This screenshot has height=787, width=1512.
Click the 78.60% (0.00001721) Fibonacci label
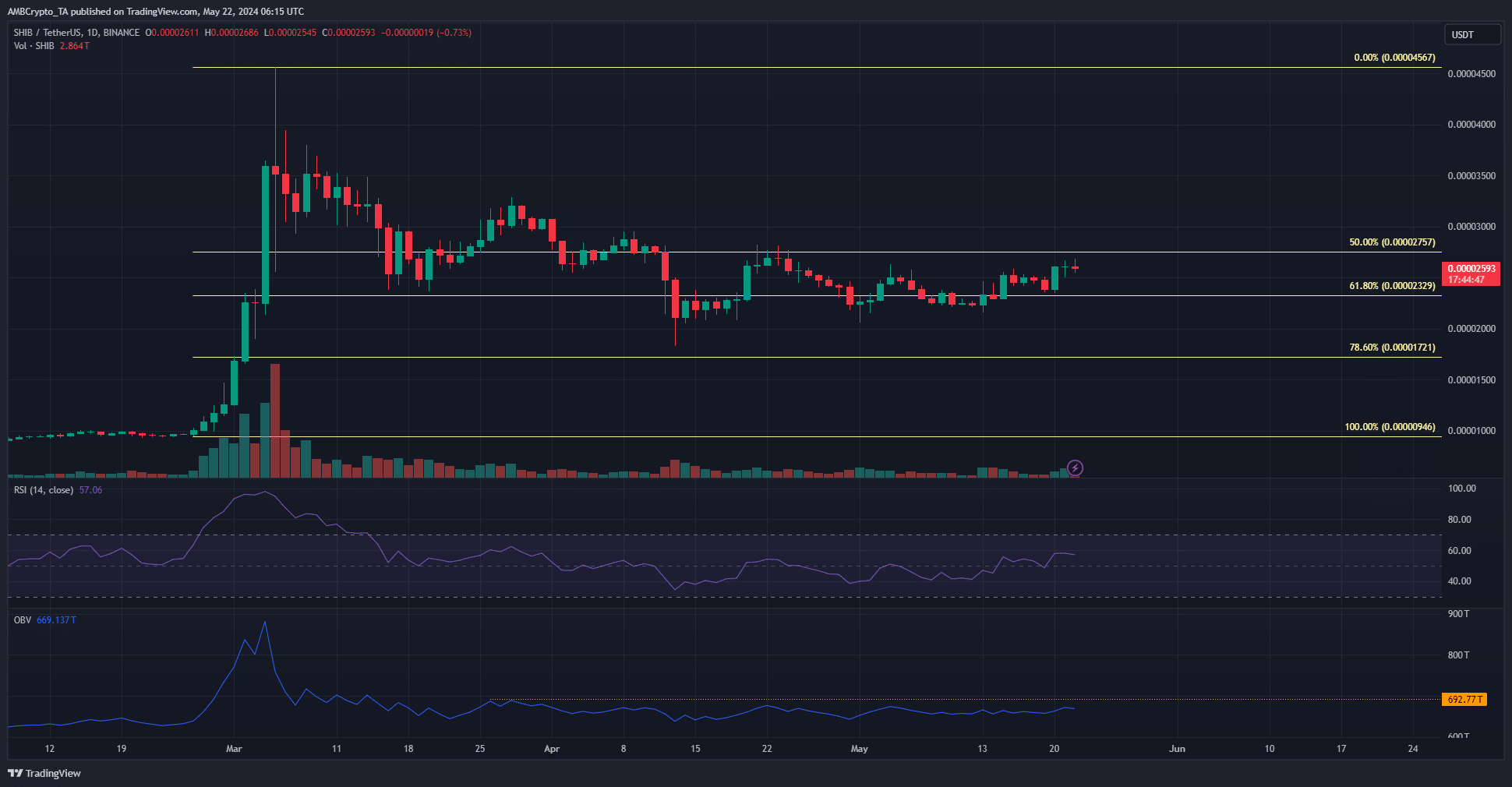(1392, 348)
